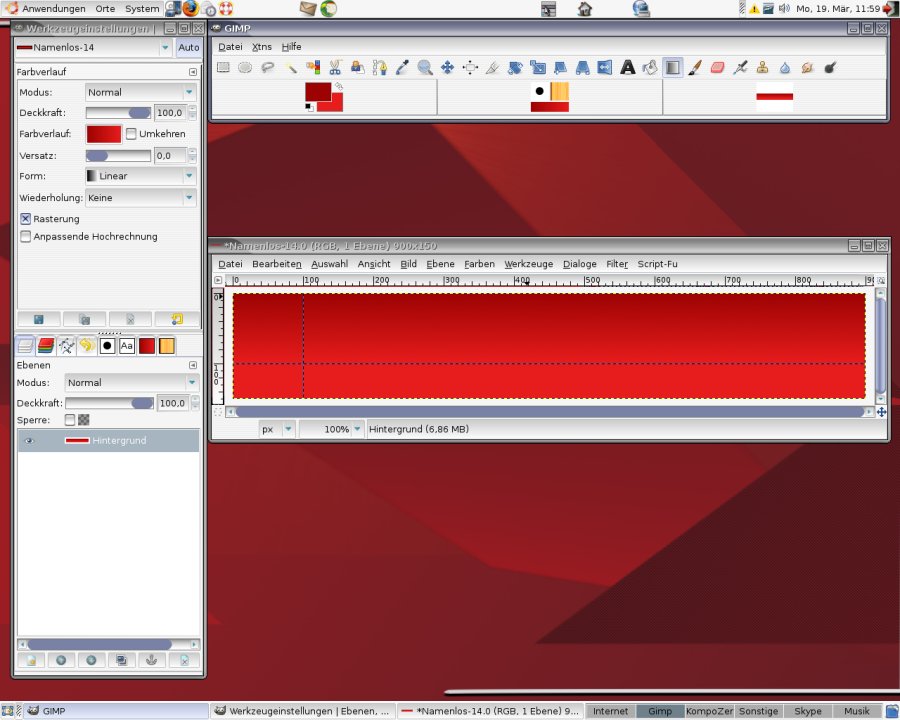Toggle the Umkehren checkbox
This screenshot has height=720, width=900.
[131, 134]
